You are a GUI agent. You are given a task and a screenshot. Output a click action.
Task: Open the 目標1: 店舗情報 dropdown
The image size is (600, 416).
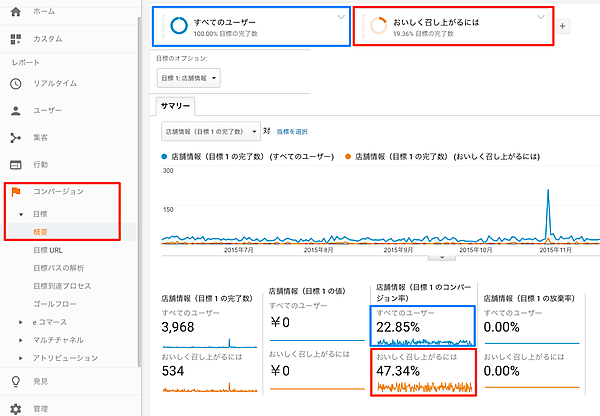(189, 77)
